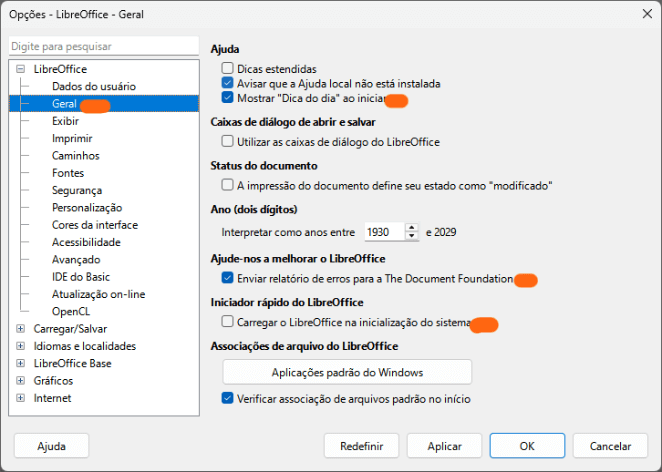Open the Acessibilidade options page
Screen dimensions: 662x472
coord(86,242)
